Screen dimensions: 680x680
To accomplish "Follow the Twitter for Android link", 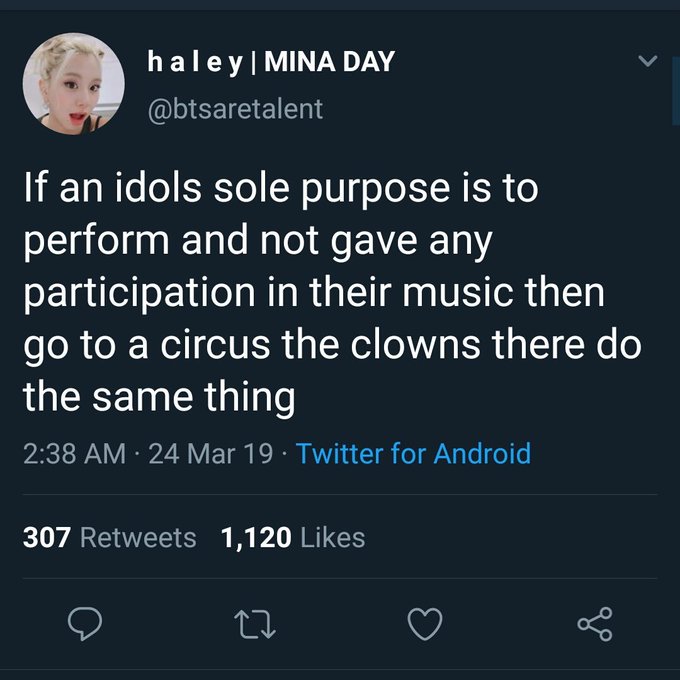I will pos(413,454).
